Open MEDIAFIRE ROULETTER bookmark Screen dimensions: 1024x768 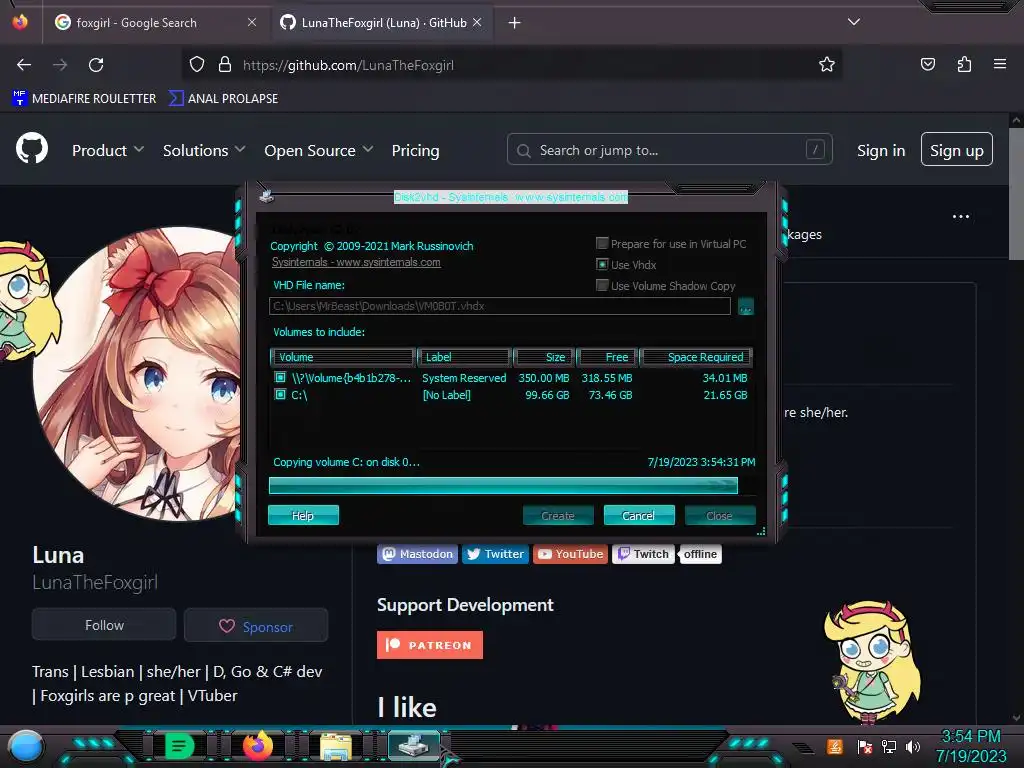click(84, 99)
